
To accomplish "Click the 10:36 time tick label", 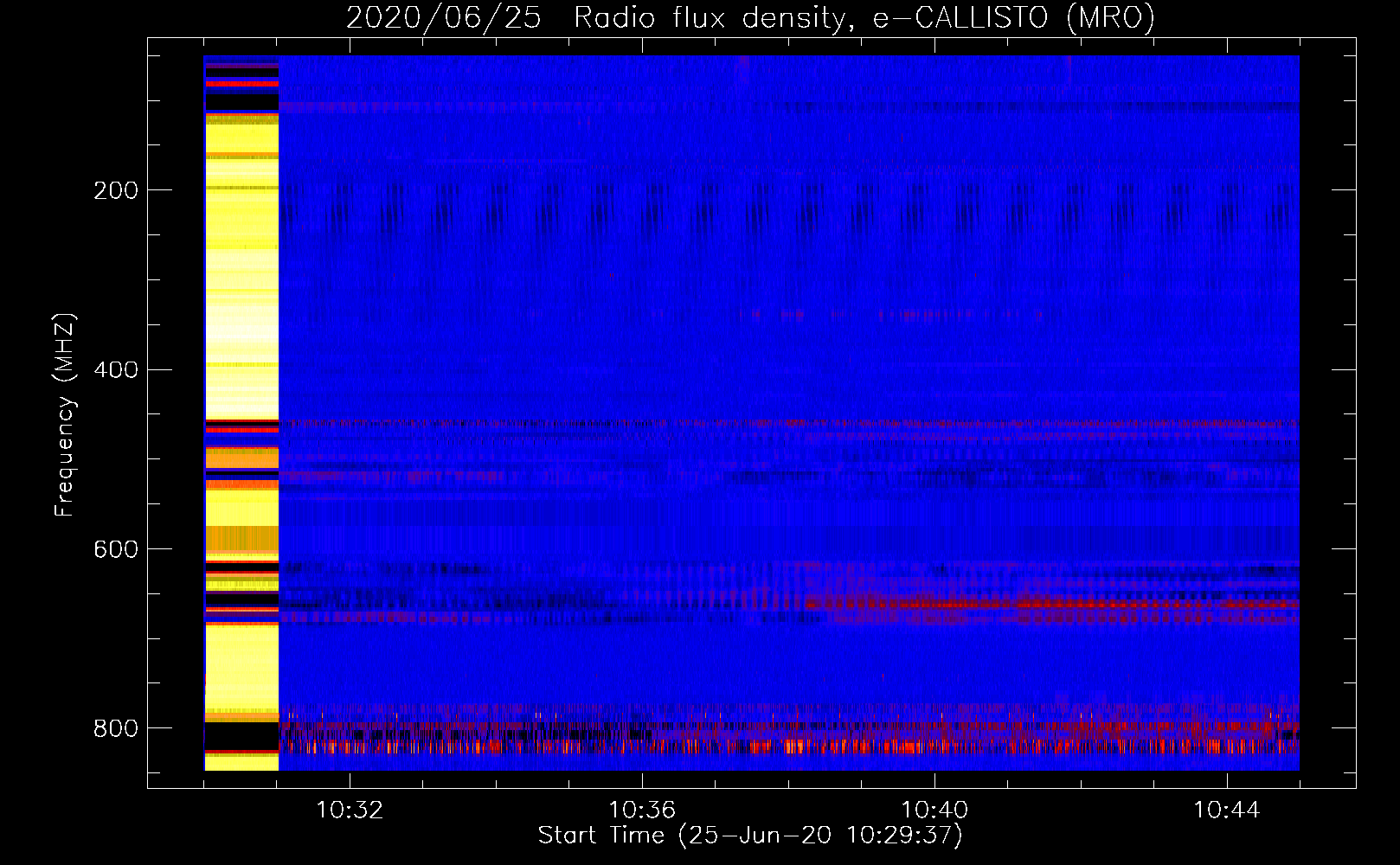I will click(x=642, y=811).
